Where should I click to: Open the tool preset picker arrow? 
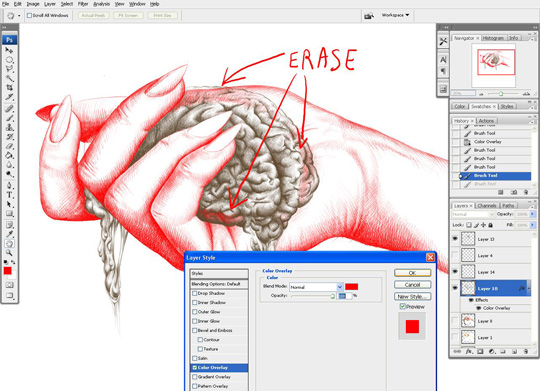[x=19, y=16]
